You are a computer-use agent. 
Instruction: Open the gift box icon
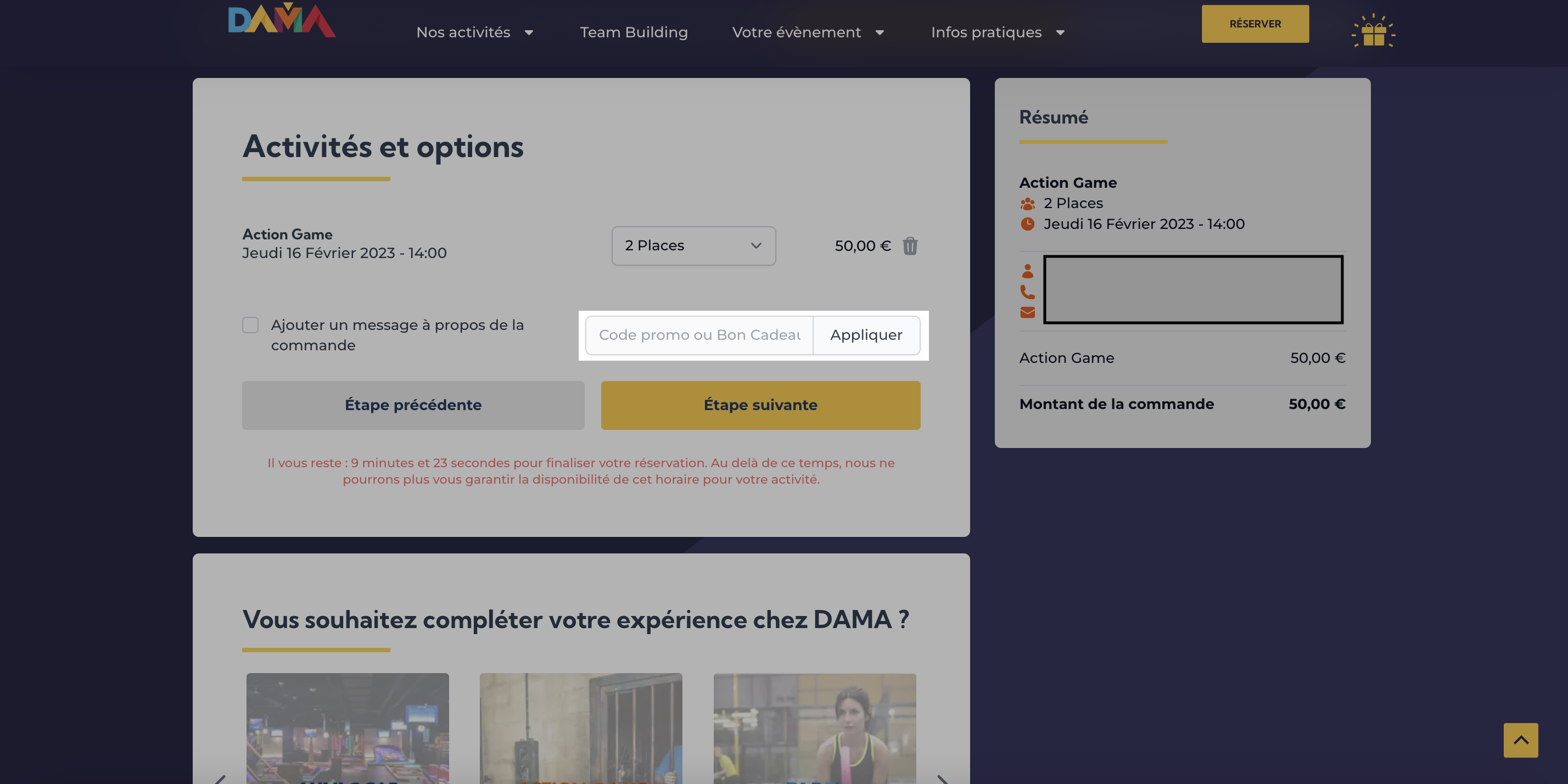pyautogui.click(x=1373, y=31)
